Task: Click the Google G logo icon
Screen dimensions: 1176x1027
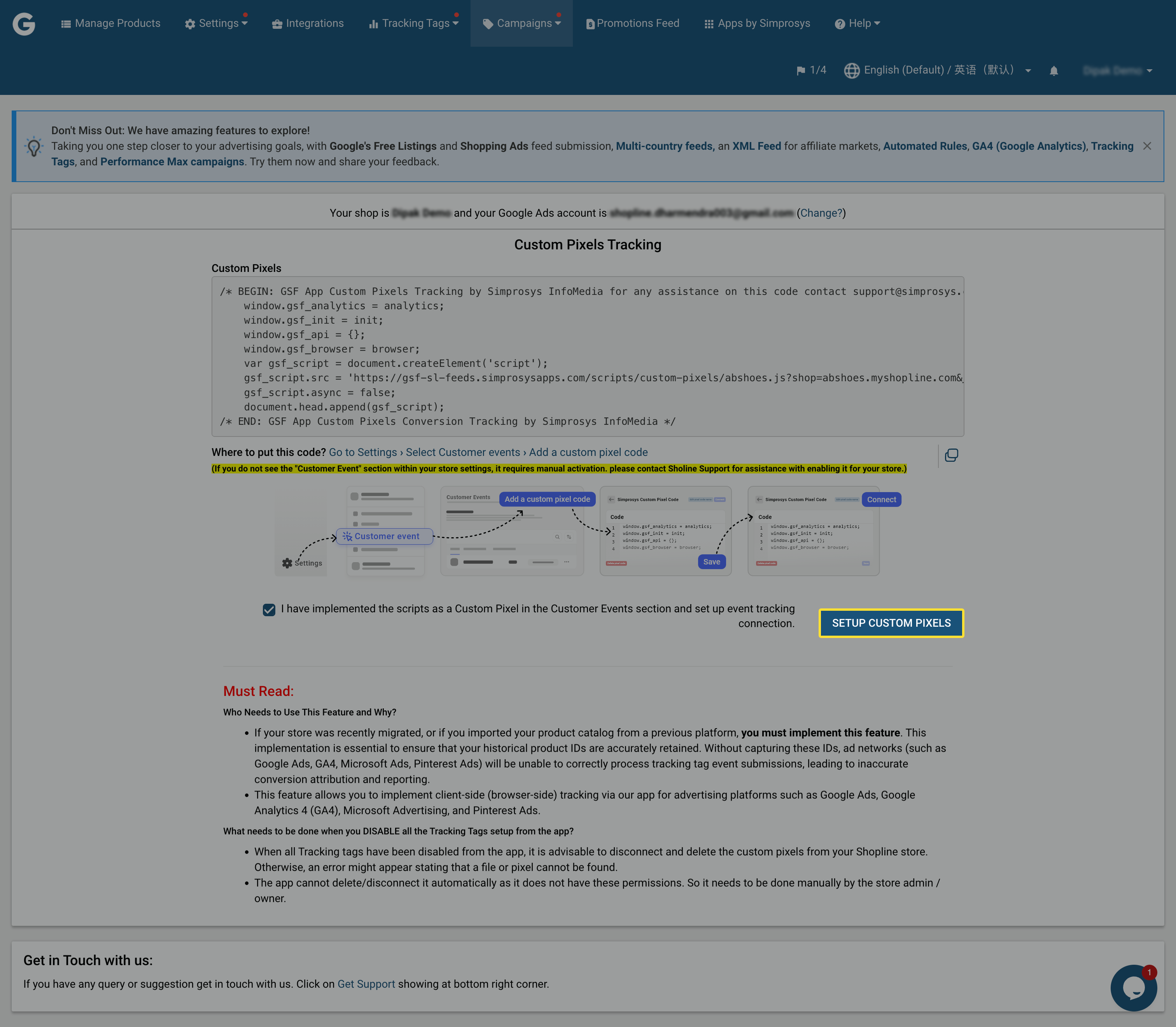Action: click(23, 23)
